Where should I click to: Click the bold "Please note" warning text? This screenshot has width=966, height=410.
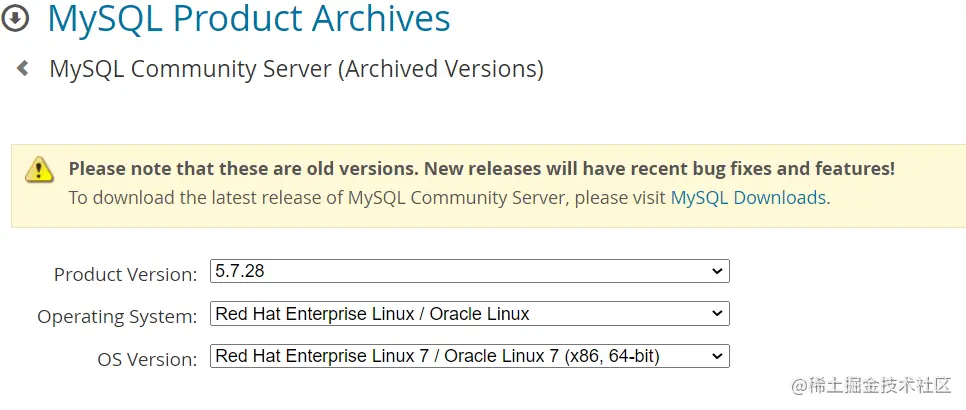481,169
